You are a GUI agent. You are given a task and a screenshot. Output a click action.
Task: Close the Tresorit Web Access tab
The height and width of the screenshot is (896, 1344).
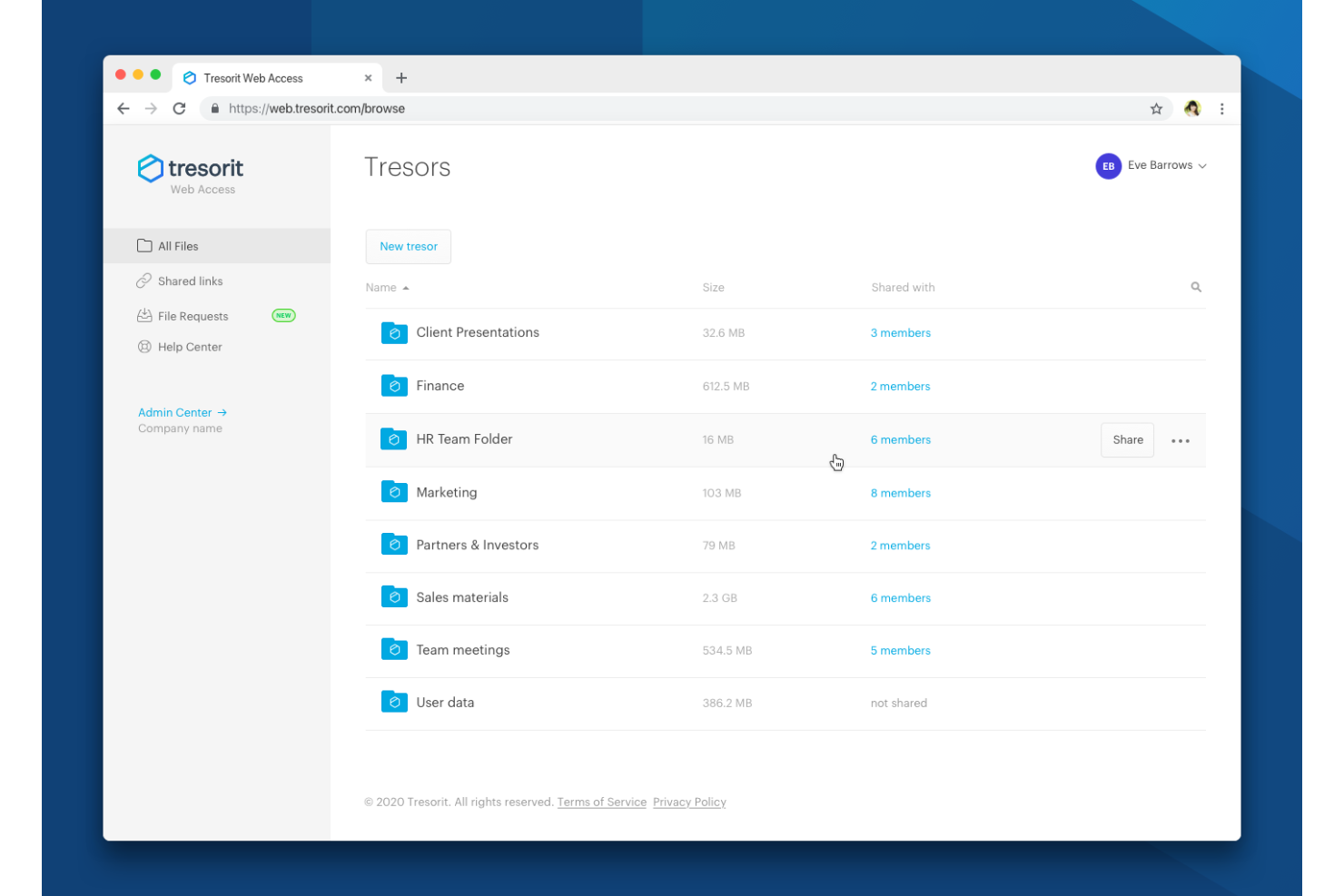368,78
